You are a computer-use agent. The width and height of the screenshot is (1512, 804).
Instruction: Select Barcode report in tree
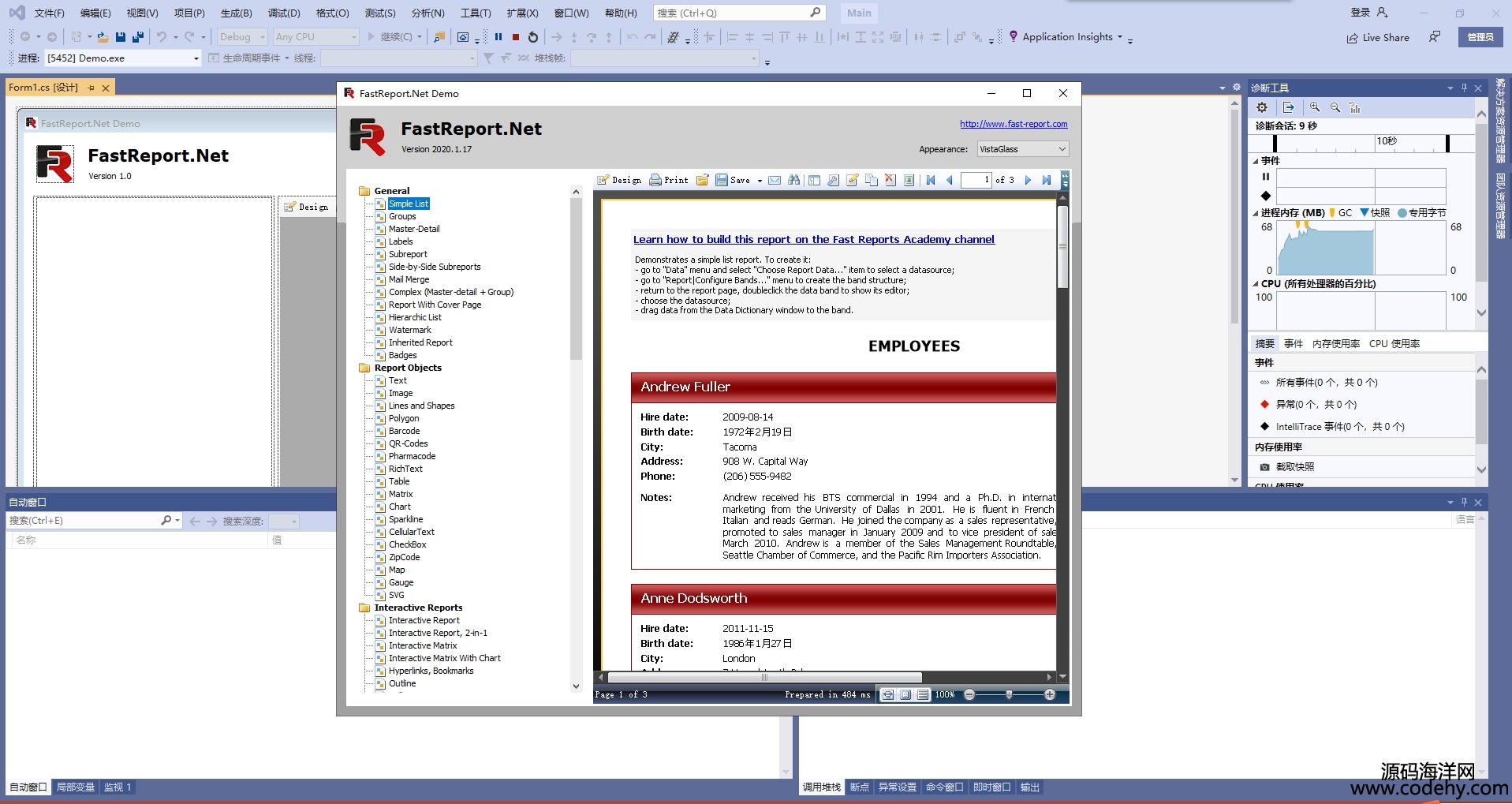[x=404, y=431]
